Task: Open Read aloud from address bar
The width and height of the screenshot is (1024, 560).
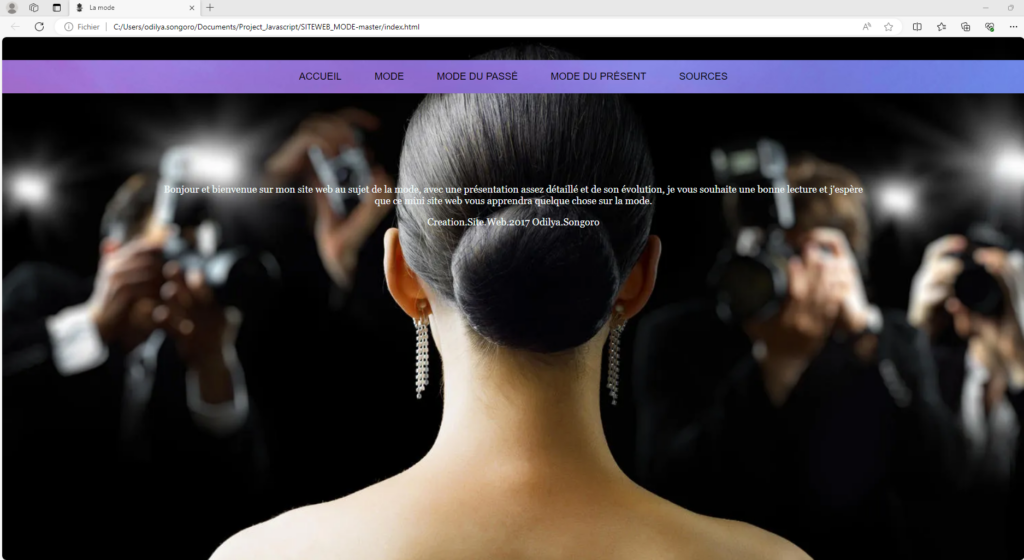Action: (867, 27)
